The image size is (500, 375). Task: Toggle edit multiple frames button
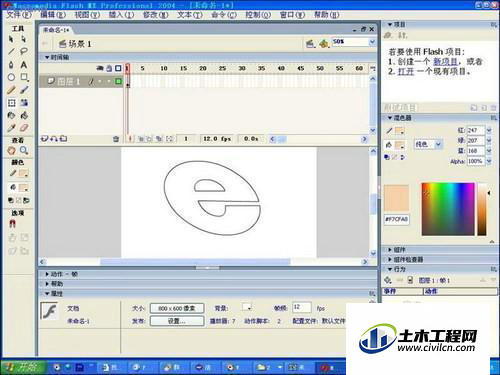coord(159,139)
